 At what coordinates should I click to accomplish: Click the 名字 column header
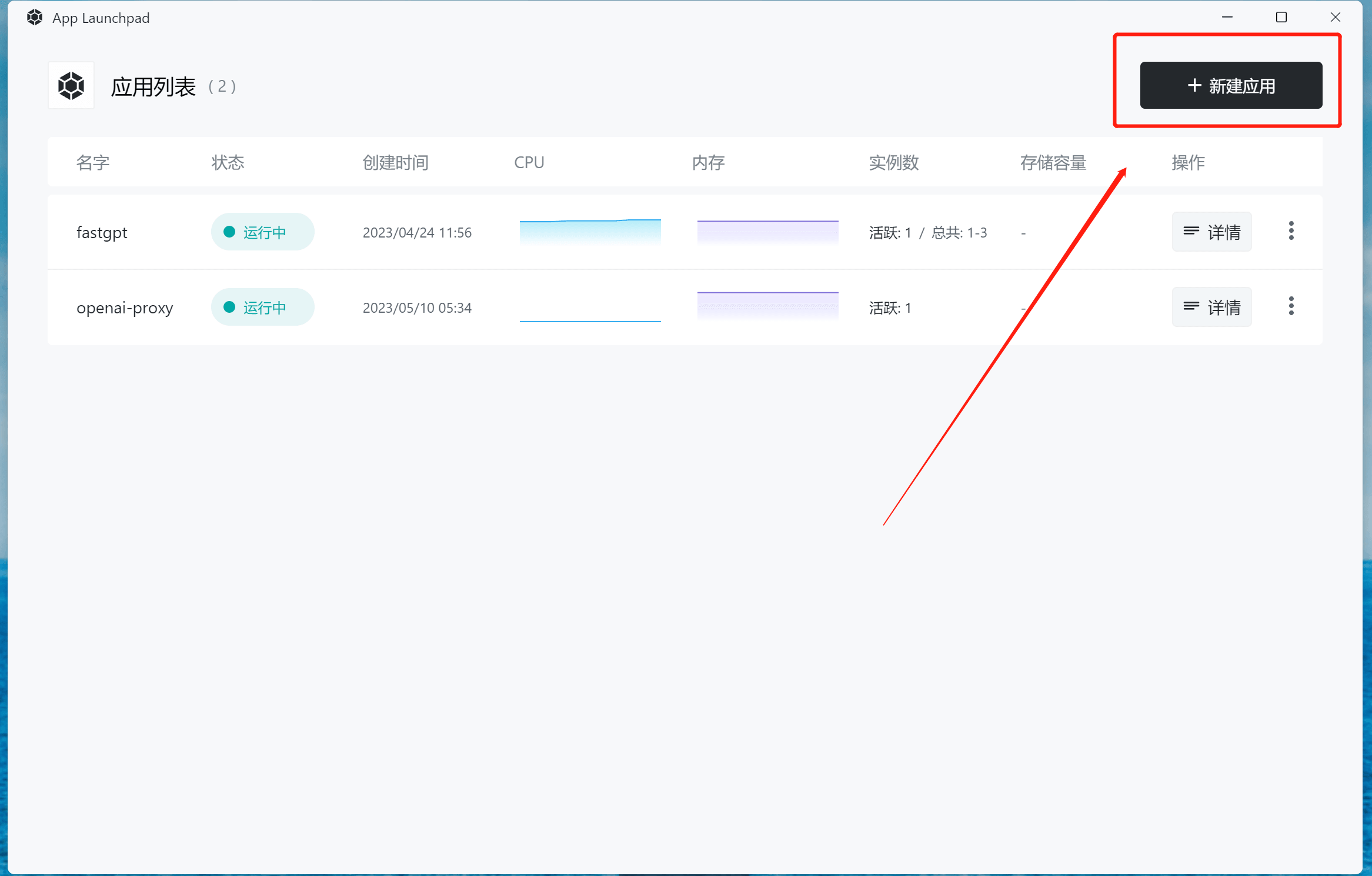click(x=92, y=162)
